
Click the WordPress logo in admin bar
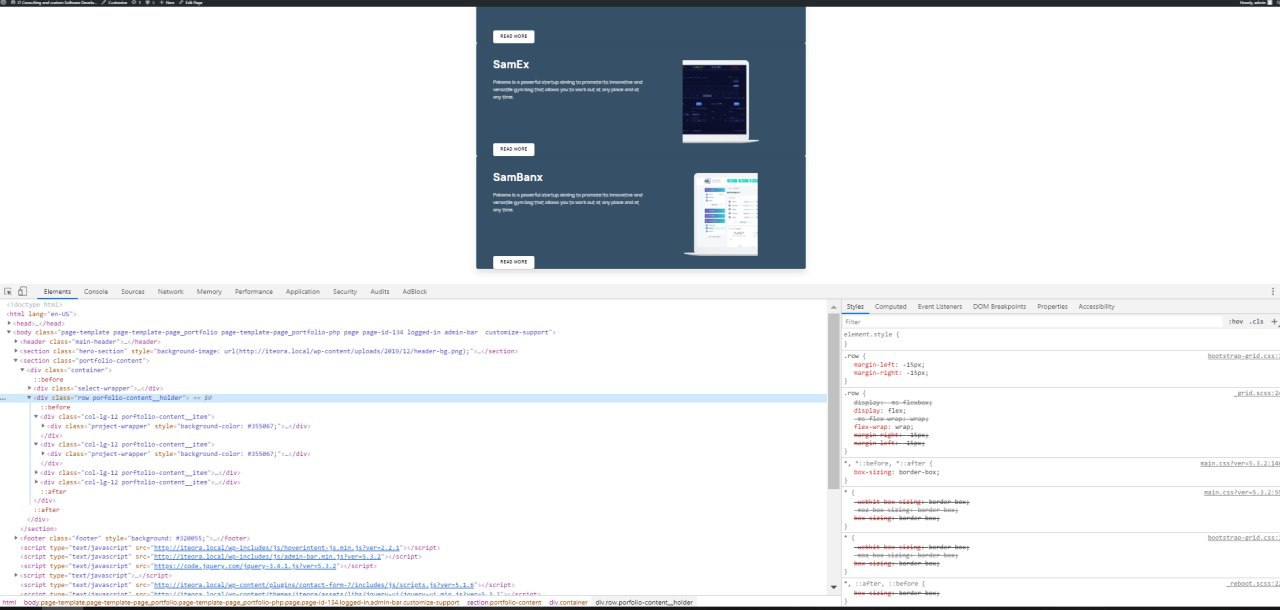tap(5, 3)
